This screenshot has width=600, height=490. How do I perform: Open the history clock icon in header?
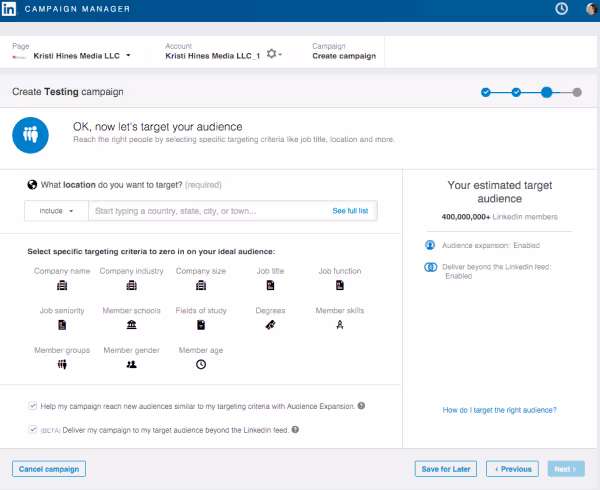pyautogui.click(x=561, y=8)
